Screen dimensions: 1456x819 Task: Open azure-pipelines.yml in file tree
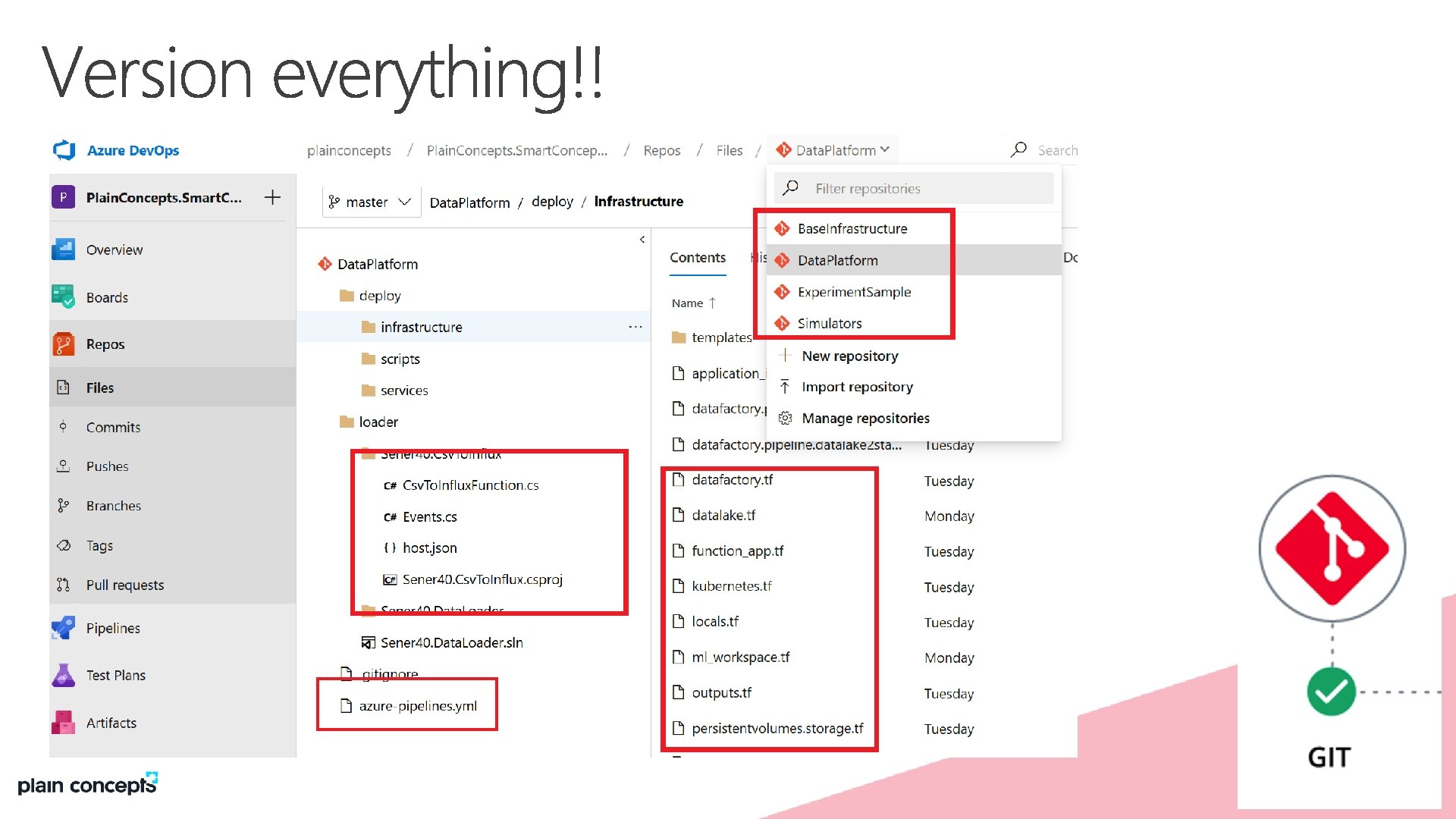[417, 705]
